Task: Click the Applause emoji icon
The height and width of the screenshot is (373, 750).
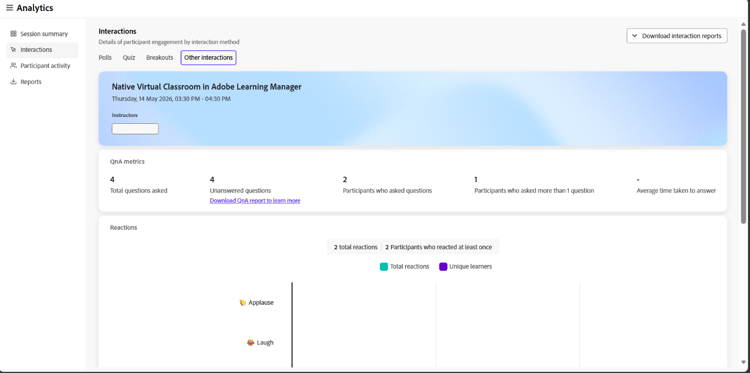Action: pyautogui.click(x=243, y=303)
